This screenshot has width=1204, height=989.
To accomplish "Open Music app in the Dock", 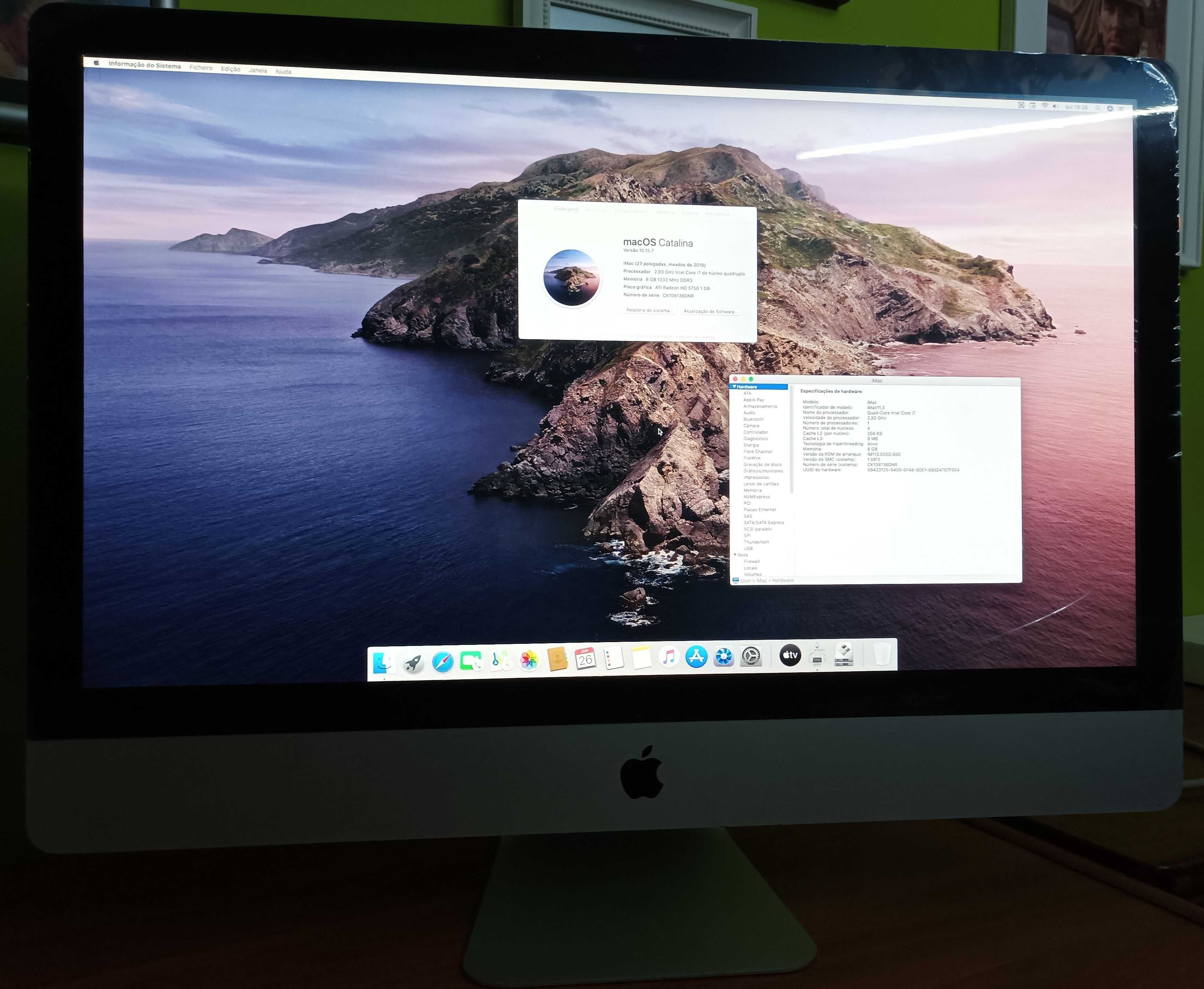I will pyautogui.click(x=669, y=657).
